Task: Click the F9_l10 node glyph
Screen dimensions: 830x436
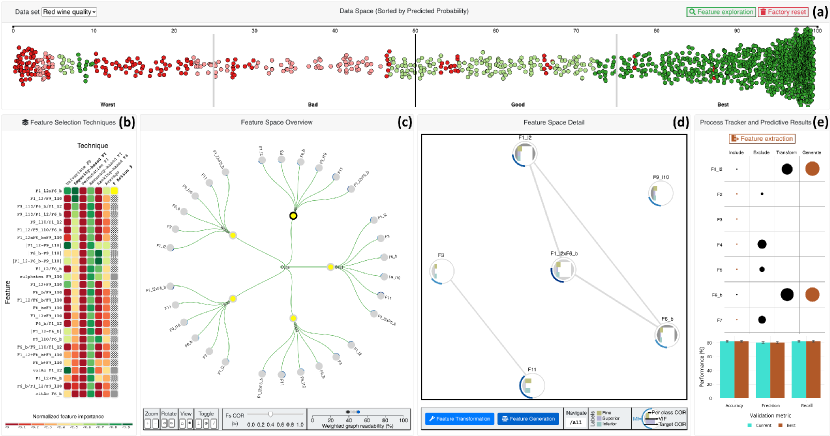Action: pos(660,193)
